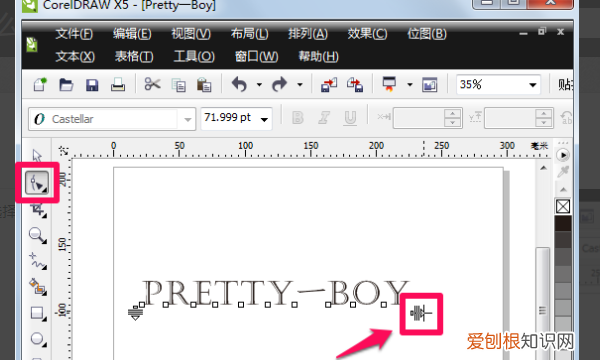The image size is (600, 360).
Task: Toggle Underline text formatting
Action: pos(350,118)
